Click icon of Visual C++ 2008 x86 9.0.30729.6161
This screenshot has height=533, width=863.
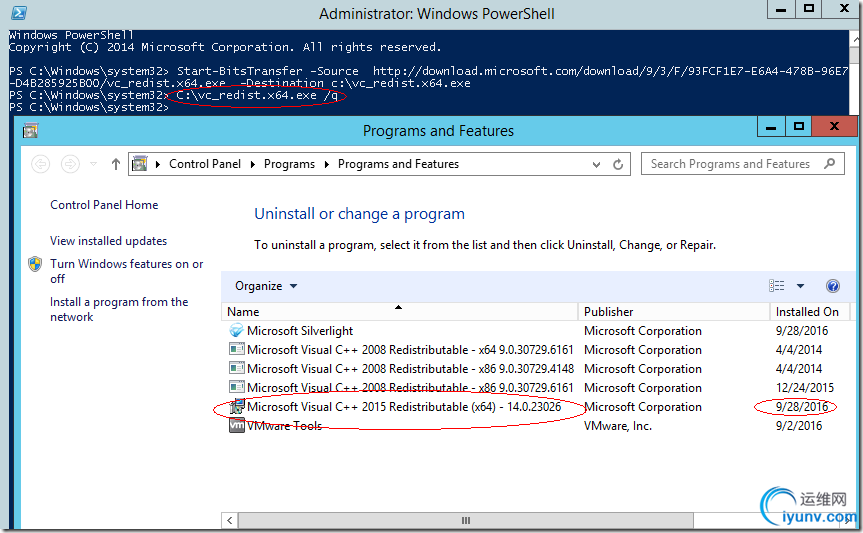click(237, 387)
